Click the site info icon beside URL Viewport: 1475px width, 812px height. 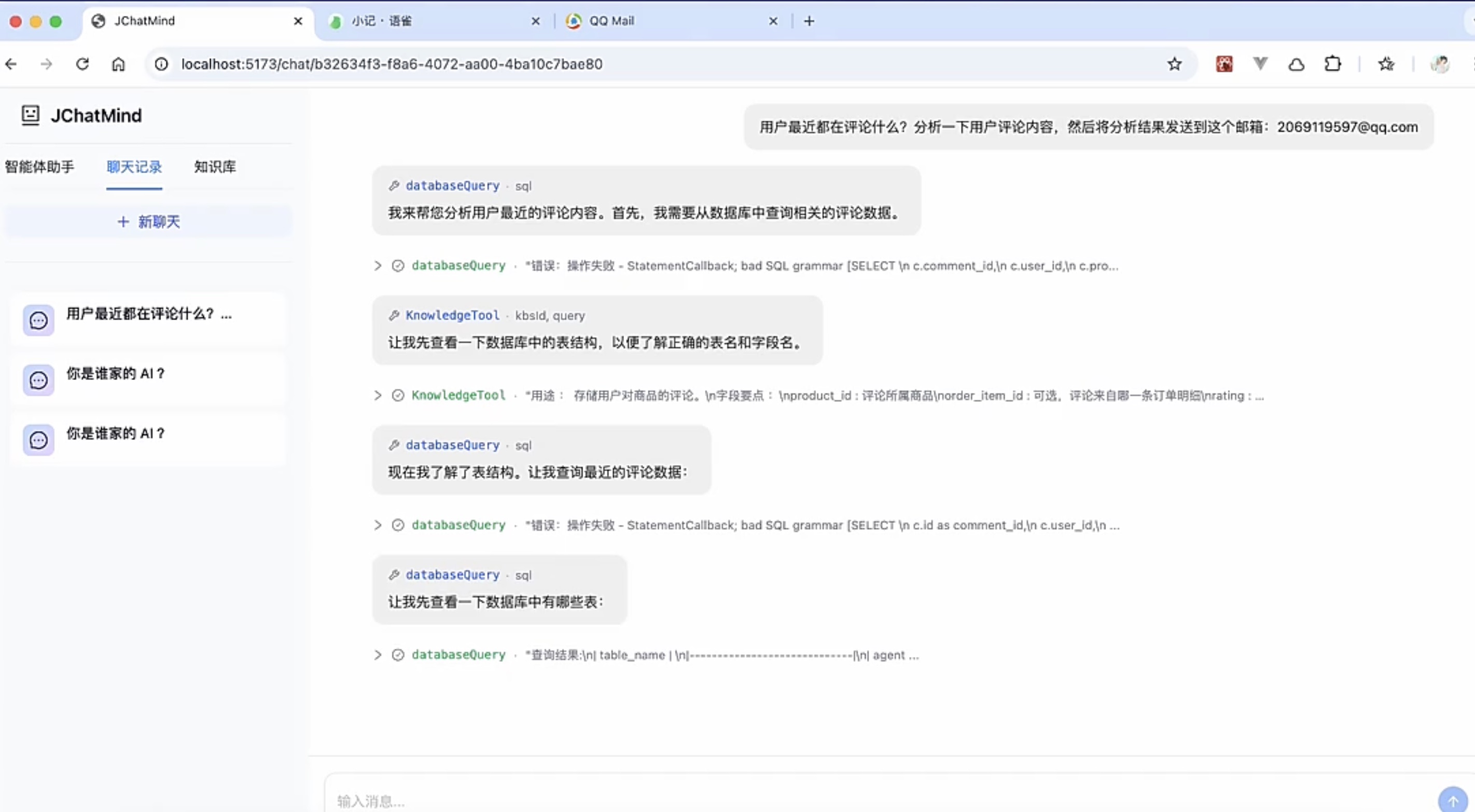tap(161, 64)
